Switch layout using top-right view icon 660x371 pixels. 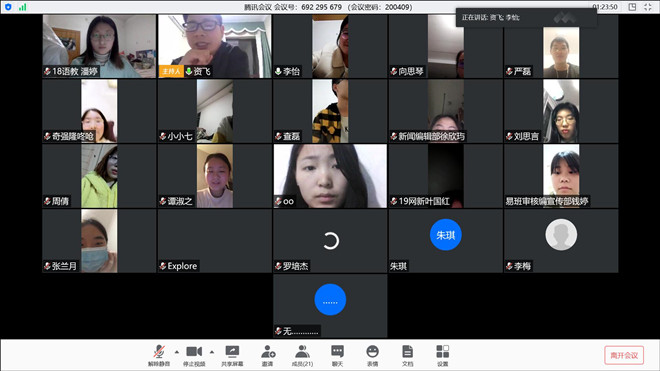(632, 7)
